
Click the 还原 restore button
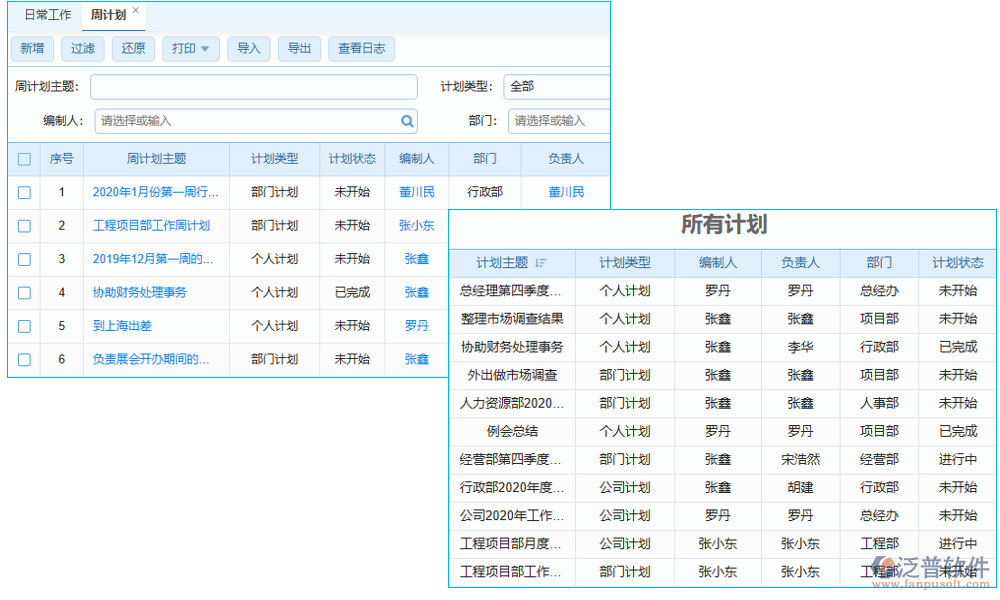133,48
